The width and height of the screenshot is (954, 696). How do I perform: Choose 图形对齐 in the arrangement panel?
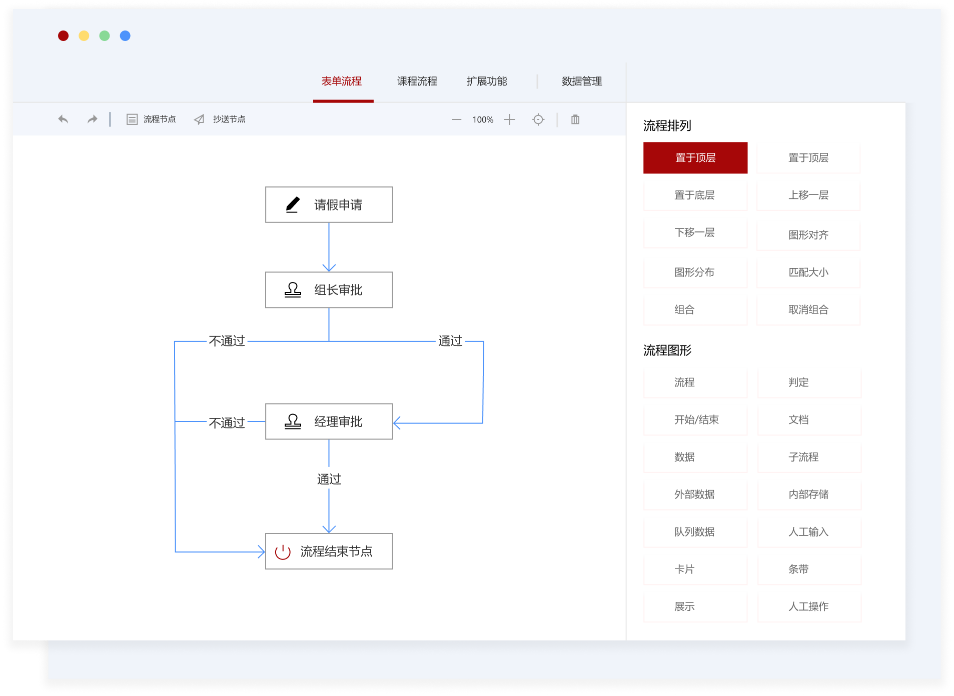tap(808, 235)
